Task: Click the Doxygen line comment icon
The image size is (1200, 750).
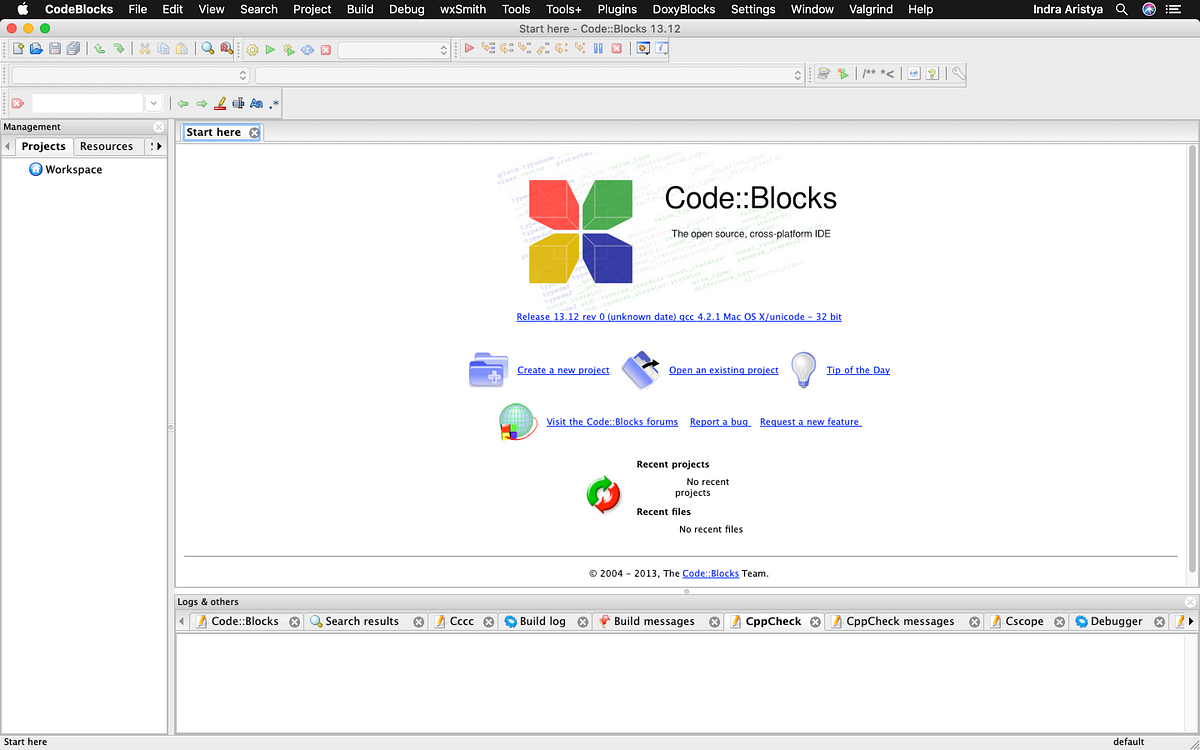Action: (888, 74)
